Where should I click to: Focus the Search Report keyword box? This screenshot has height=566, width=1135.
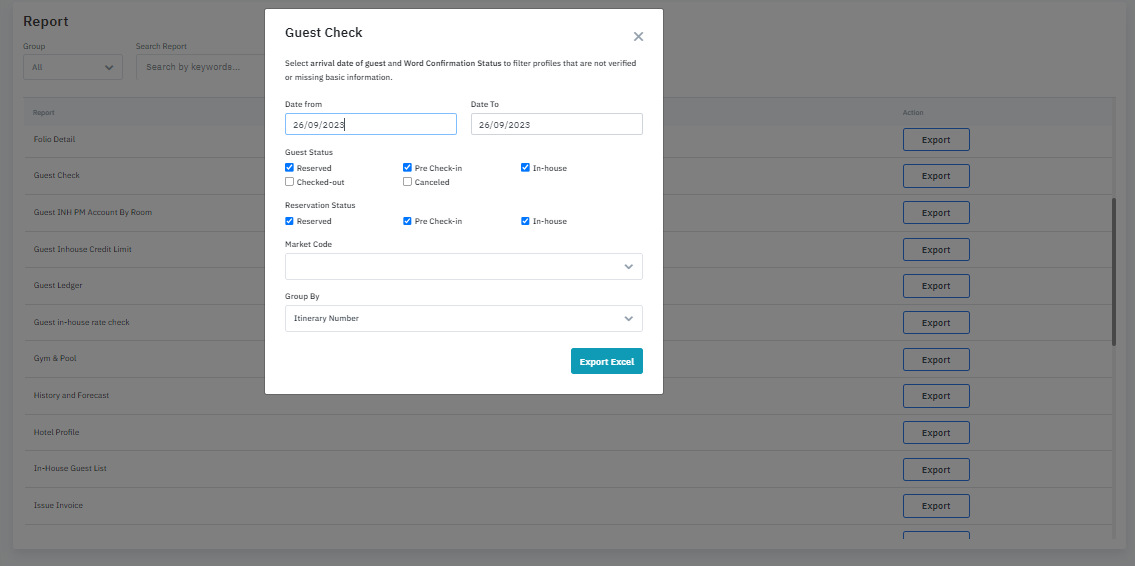[200, 67]
